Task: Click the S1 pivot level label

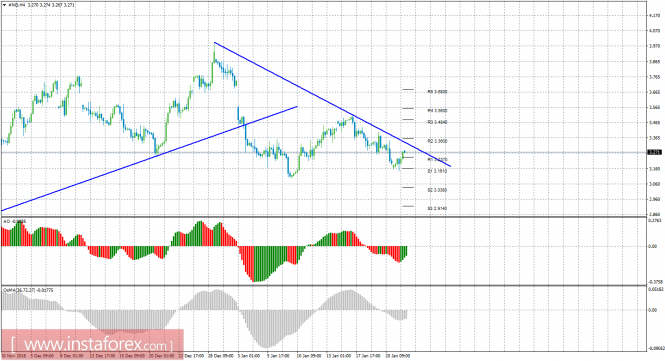Action: [437, 171]
